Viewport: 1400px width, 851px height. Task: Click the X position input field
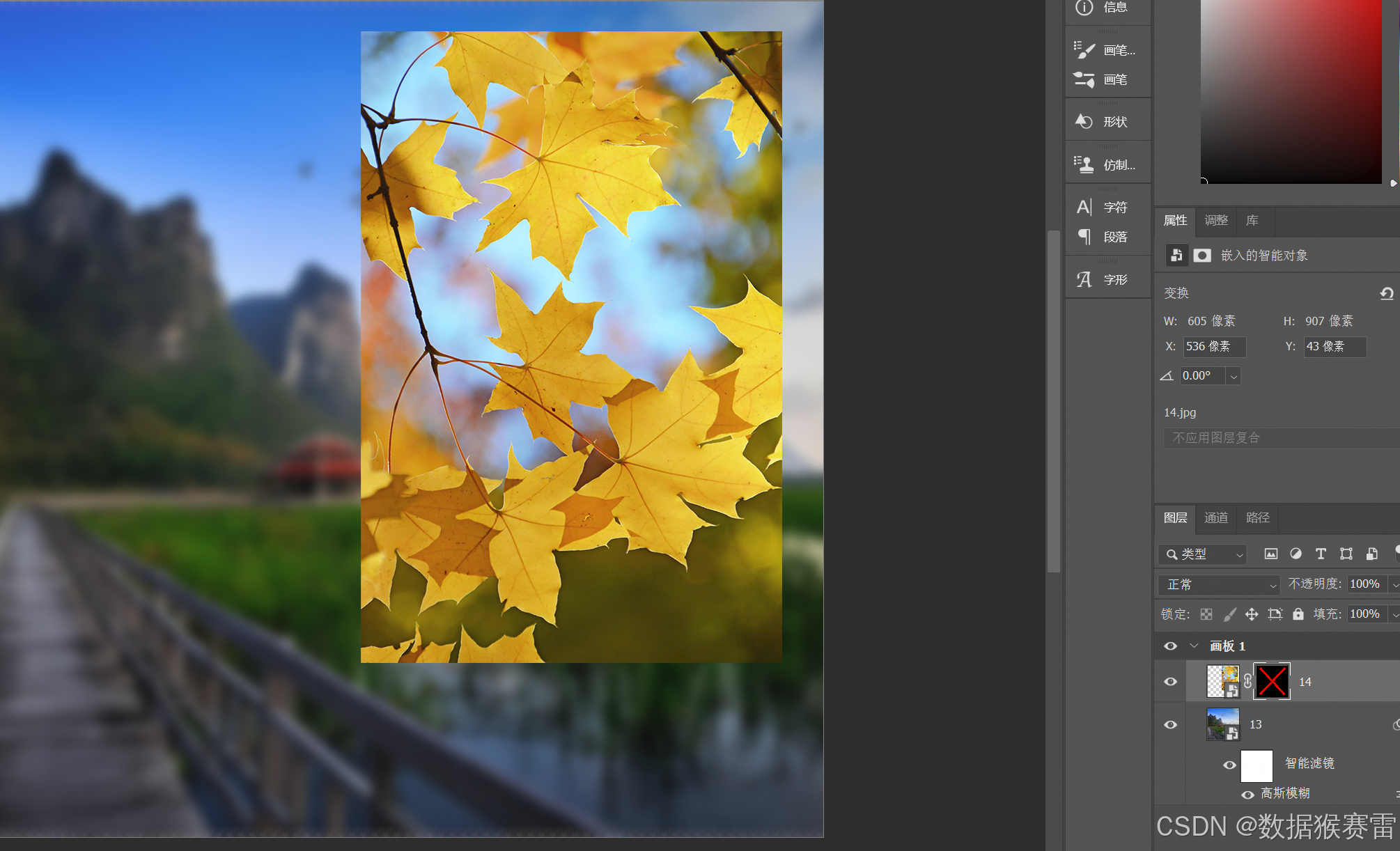[x=1214, y=347]
